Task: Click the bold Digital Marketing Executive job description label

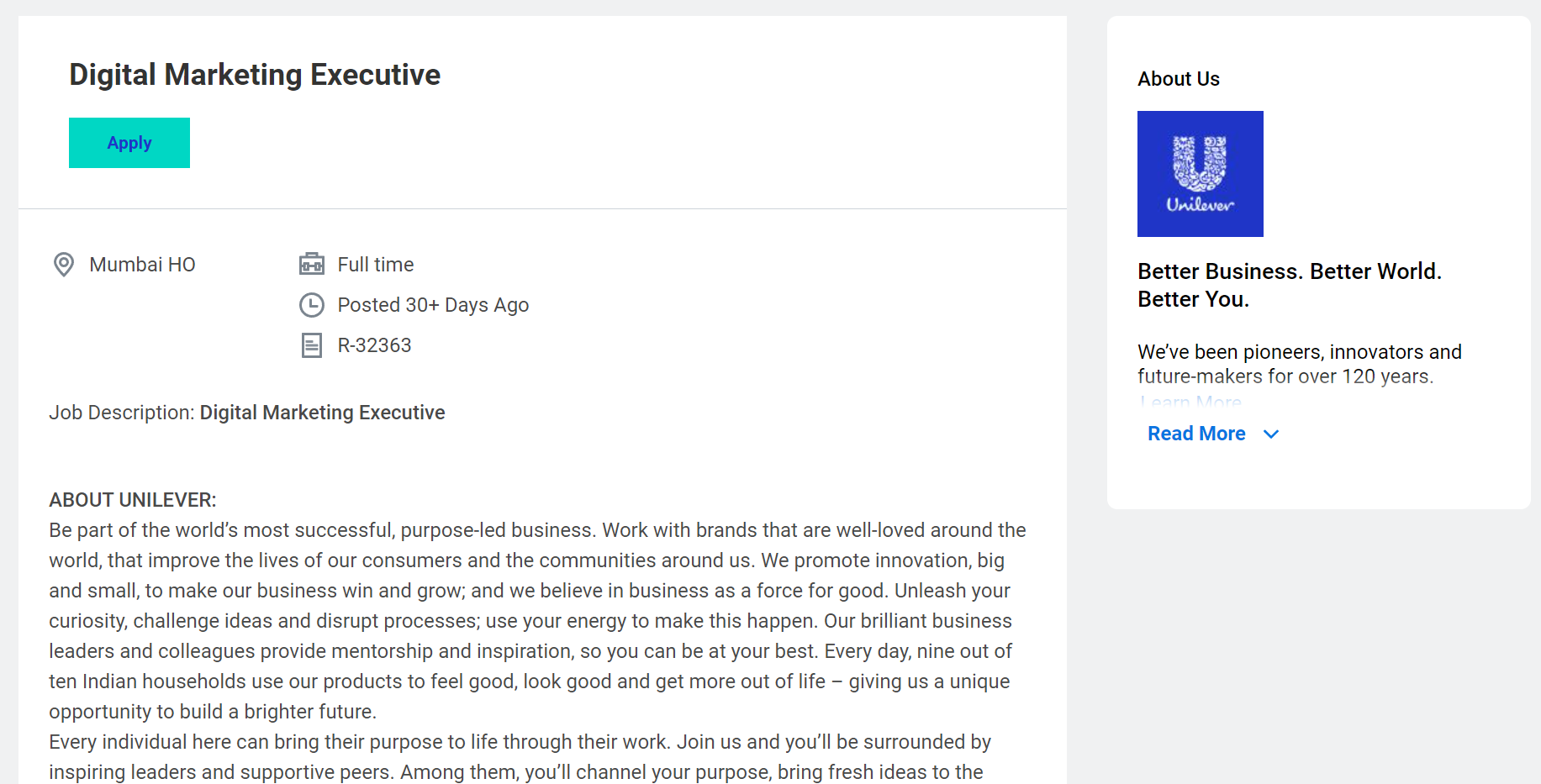Action: click(322, 413)
